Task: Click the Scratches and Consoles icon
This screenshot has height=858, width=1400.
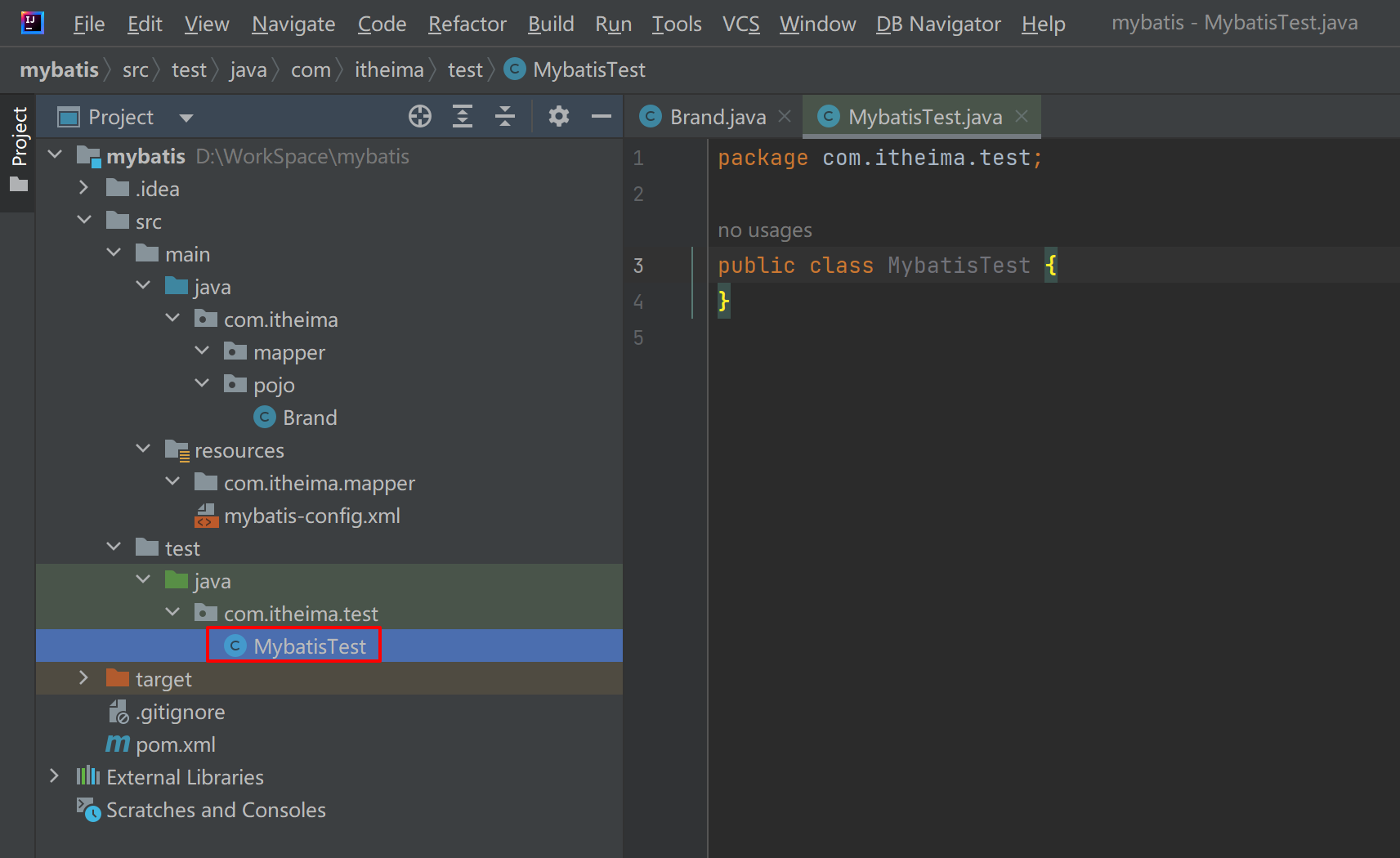Action: tap(88, 810)
